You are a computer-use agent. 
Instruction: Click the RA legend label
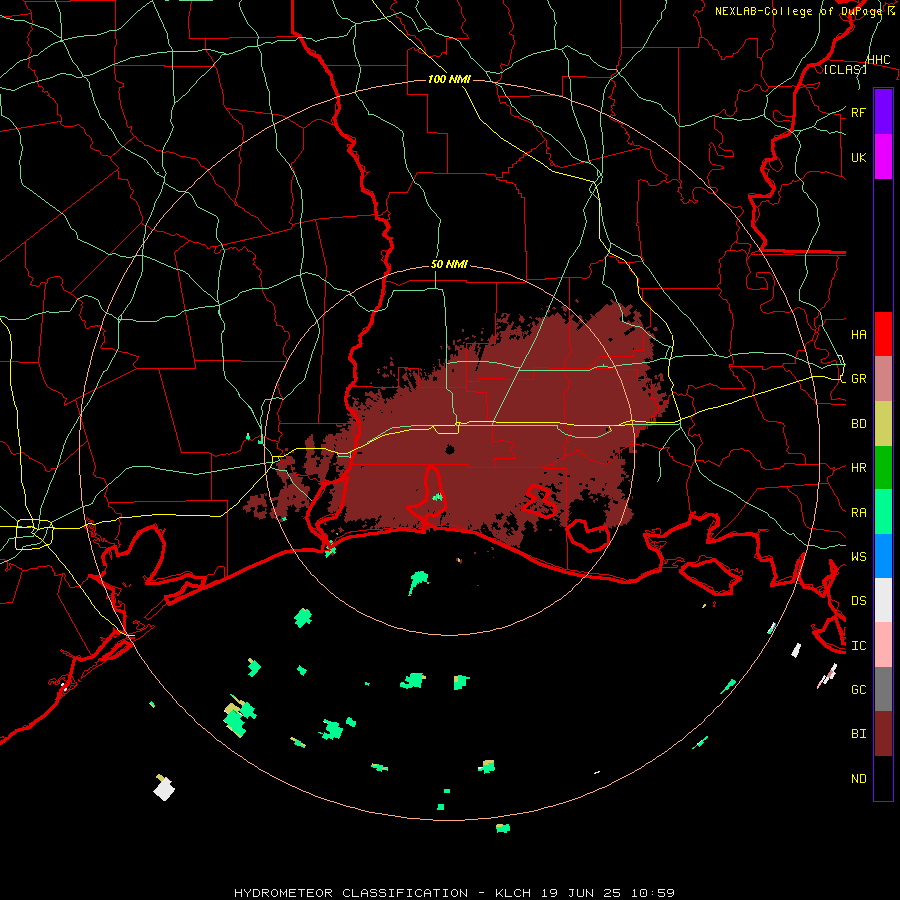click(858, 512)
